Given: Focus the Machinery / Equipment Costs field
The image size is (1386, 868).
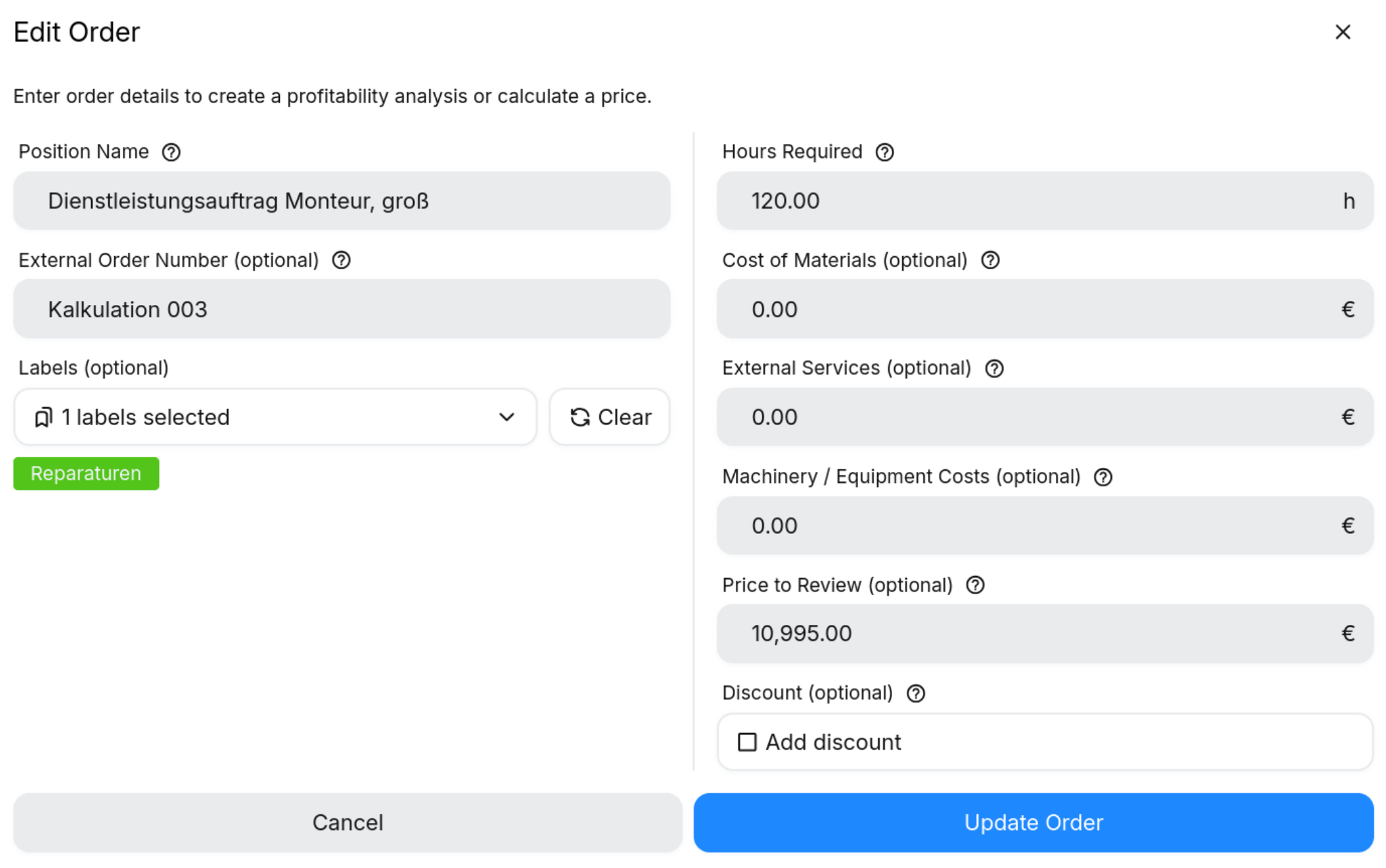Looking at the screenshot, I should point(1045,526).
